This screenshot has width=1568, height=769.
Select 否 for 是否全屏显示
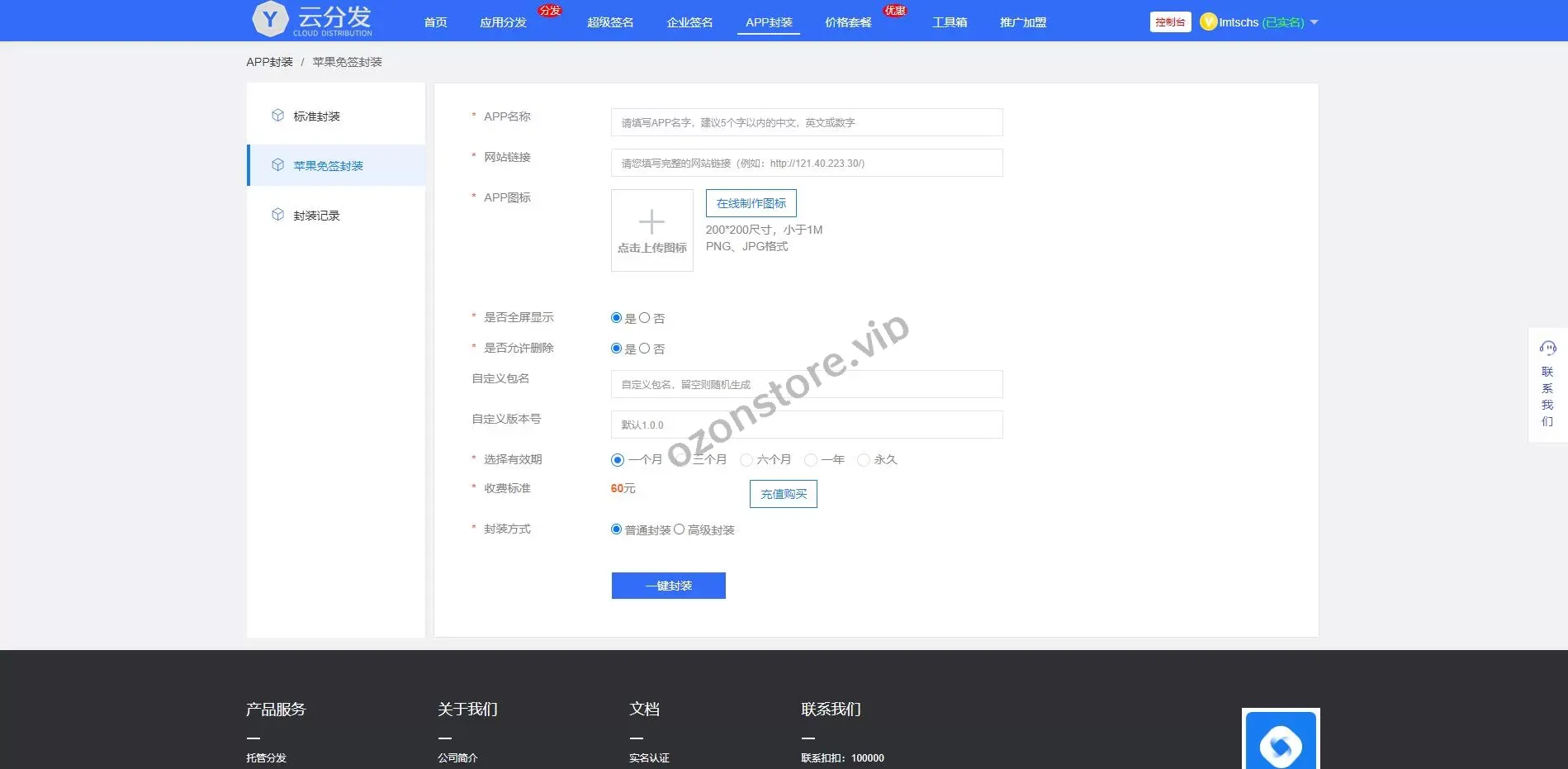tap(645, 318)
